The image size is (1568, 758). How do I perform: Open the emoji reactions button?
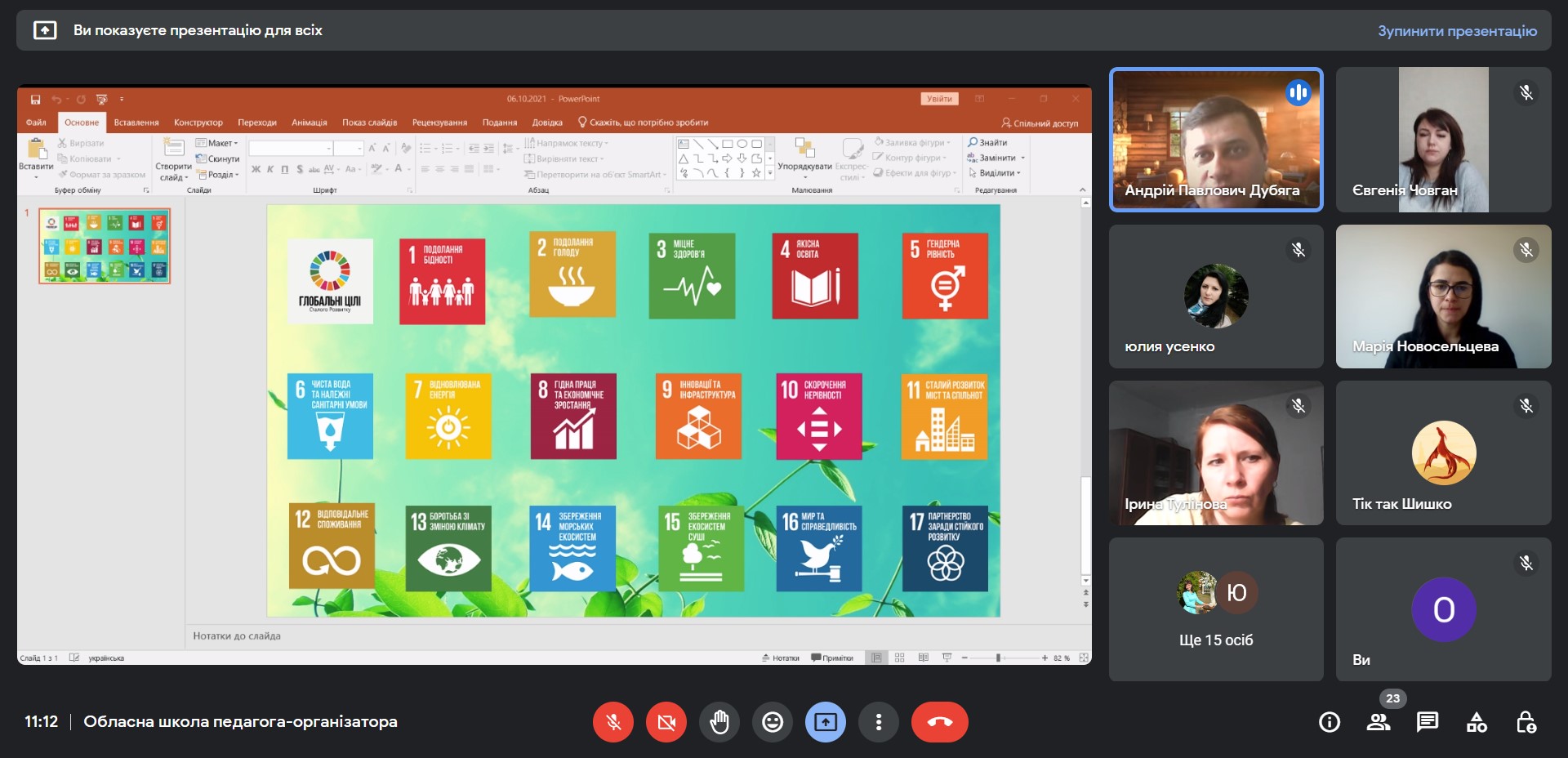pyautogui.click(x=773, y=722)
